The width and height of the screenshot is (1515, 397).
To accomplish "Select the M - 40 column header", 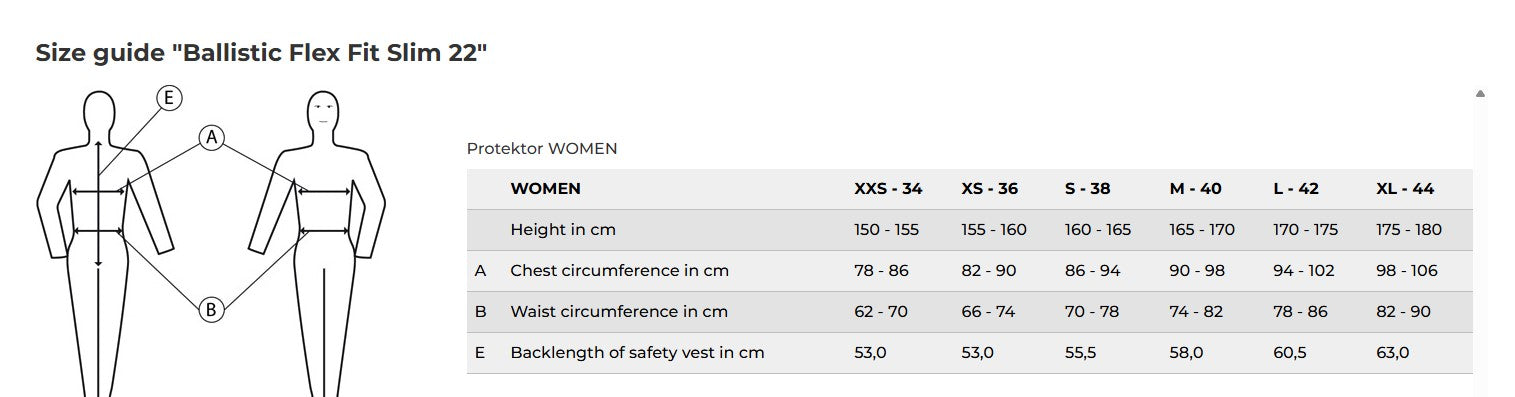I will 1195,189.
